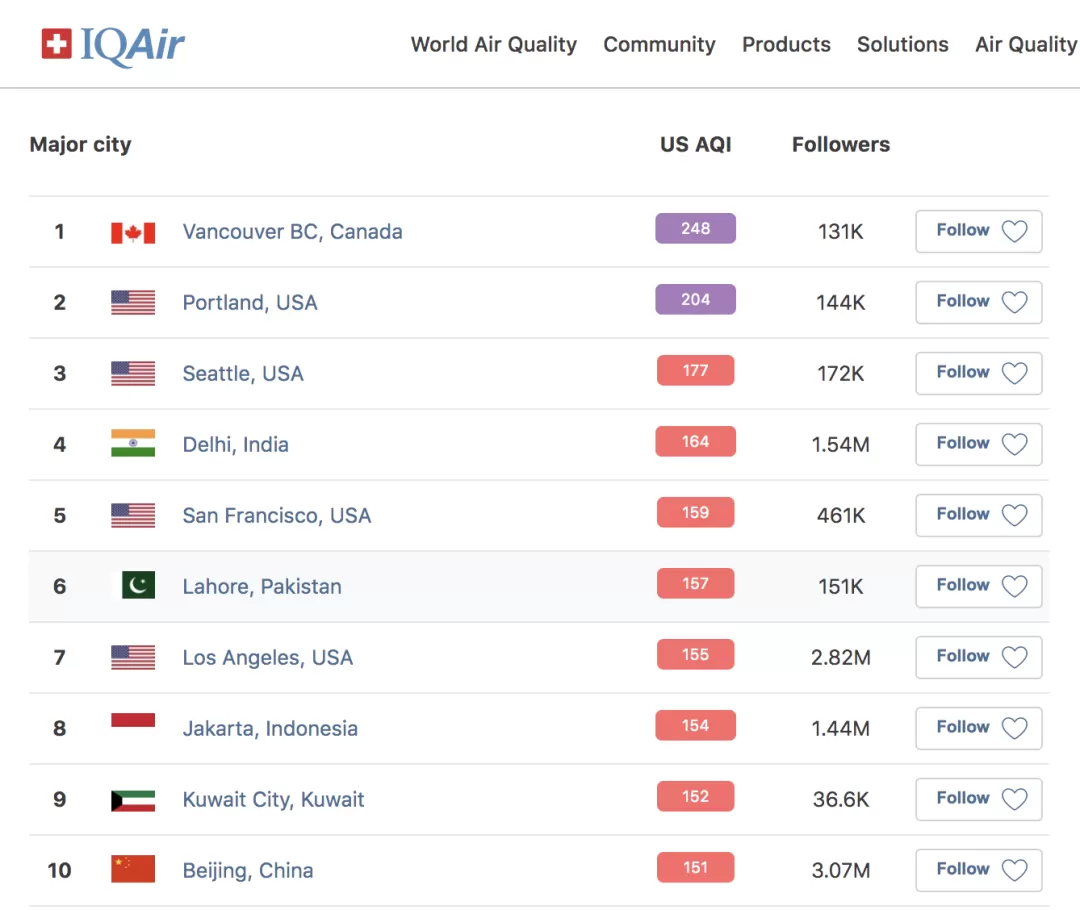Click the red 177 AQI badge

point(696,371)
